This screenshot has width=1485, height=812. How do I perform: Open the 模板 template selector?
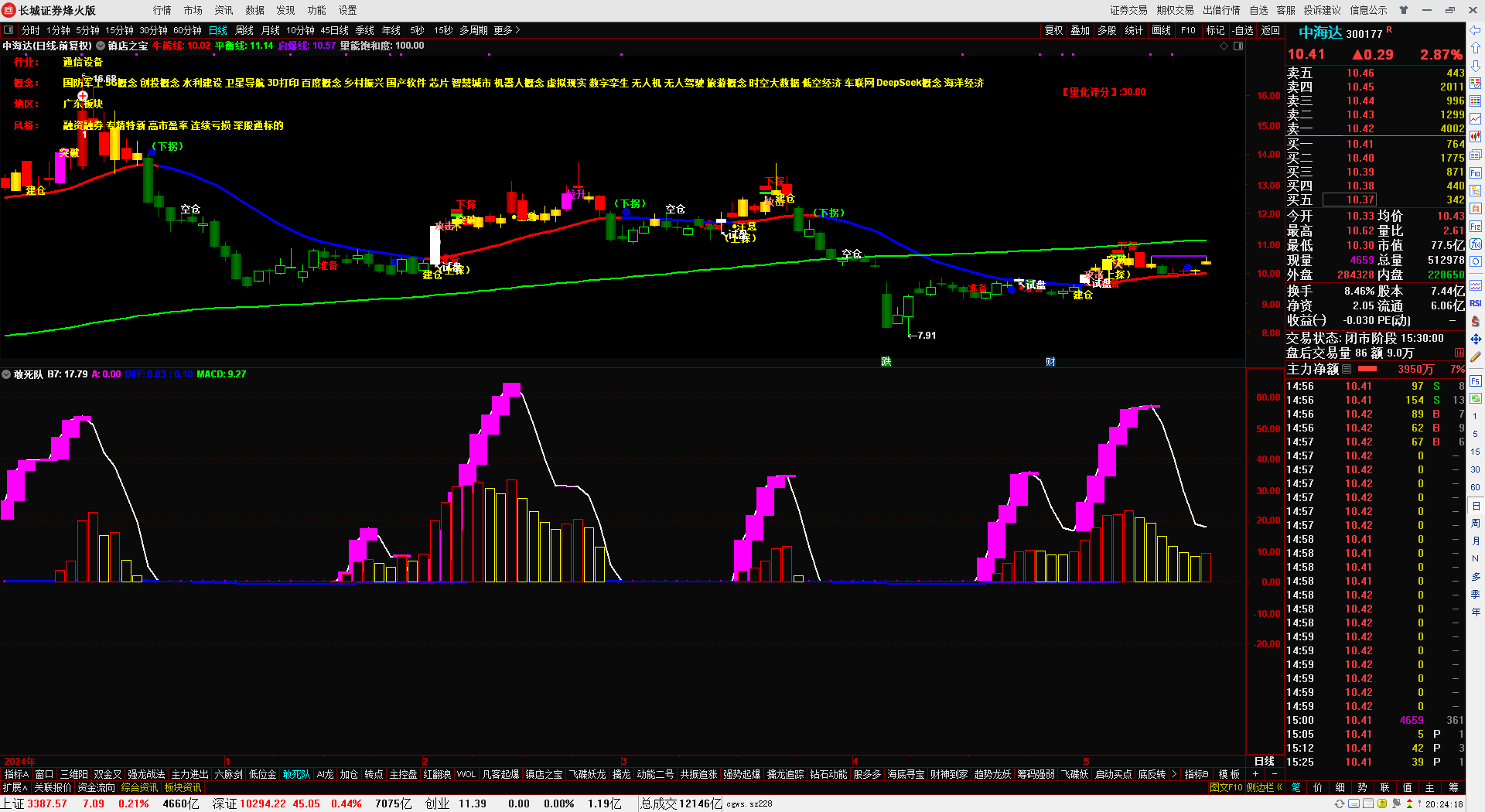tap(1229, 774)
